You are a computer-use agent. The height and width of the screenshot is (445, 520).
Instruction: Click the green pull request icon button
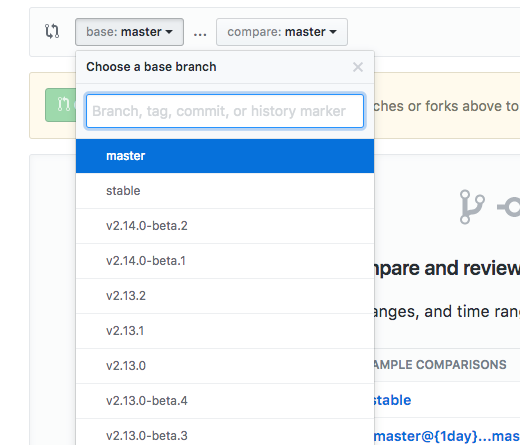coord(61,105)
